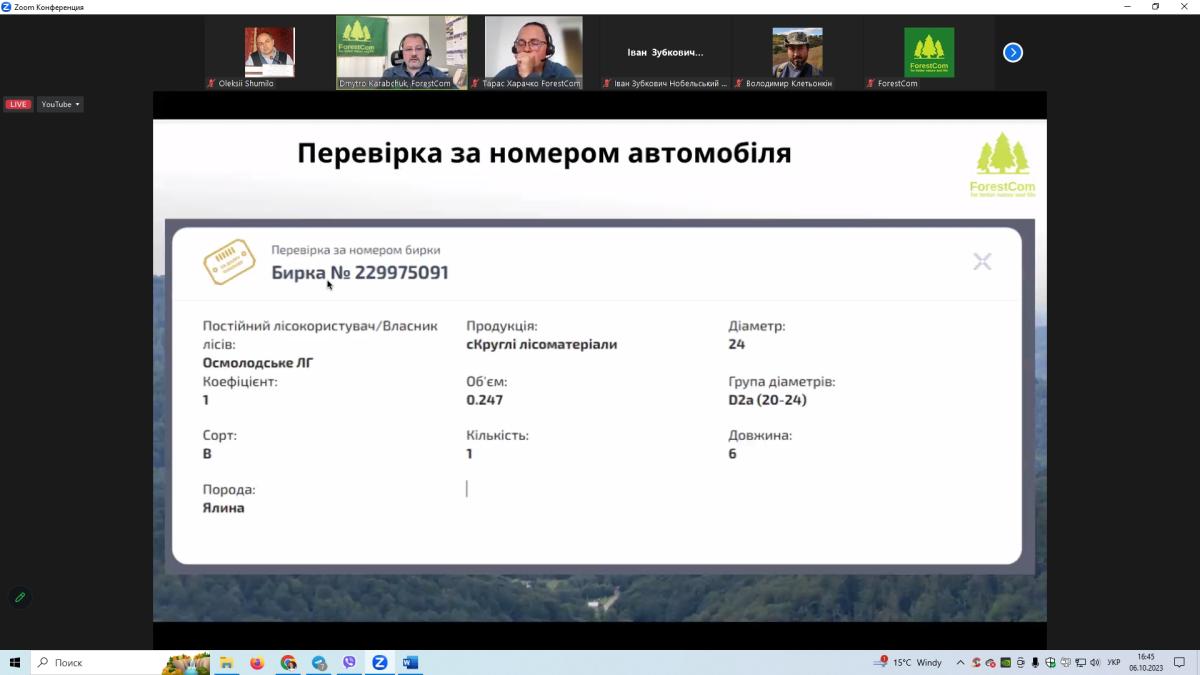Viewport: 1200px width, 675px height.
Task: Launch Firefox from the taskbar
Action: (x=257, y=662)
